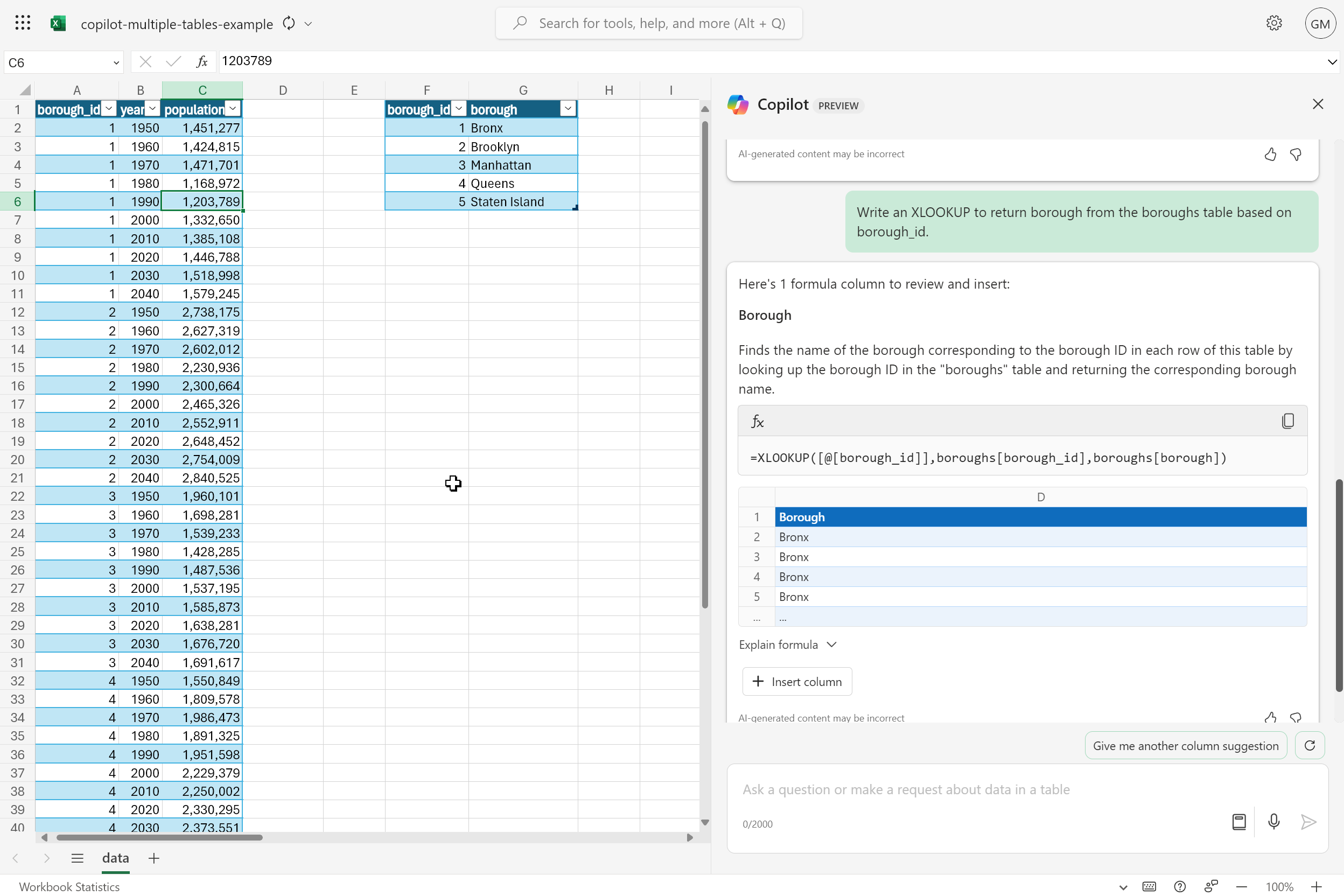Give thumbs up to formula response

click(x=1270, y=717)
